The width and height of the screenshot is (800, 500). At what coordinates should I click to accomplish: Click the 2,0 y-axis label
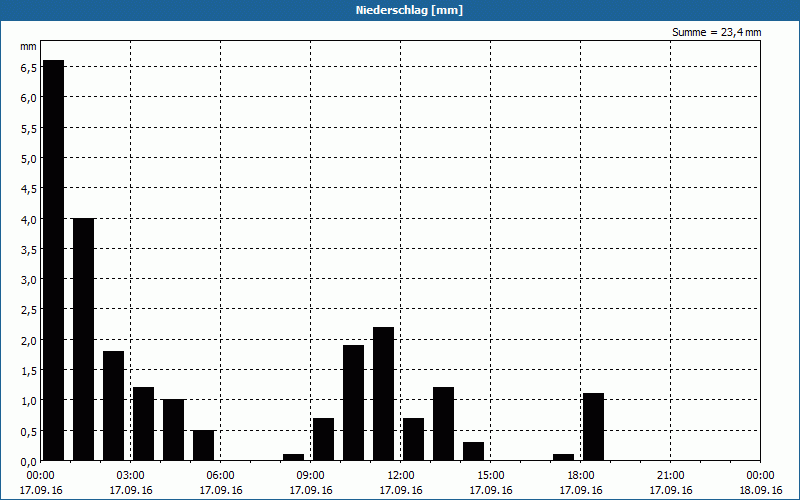click(28, 340)
